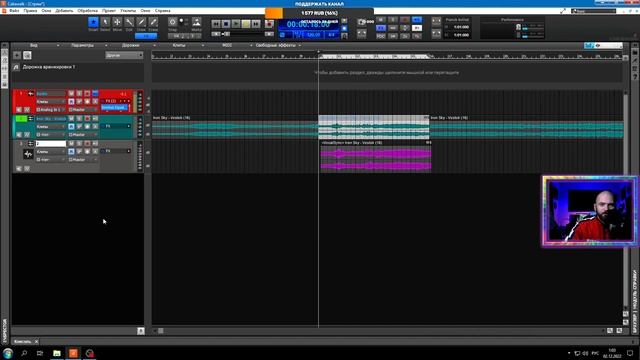
Task: Open the Добавить menu
Action: click(x=64, y=11)
